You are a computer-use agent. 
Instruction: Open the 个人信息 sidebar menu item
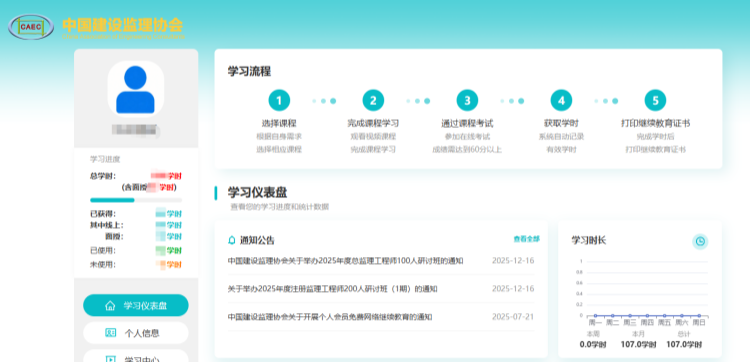point(136,333)
